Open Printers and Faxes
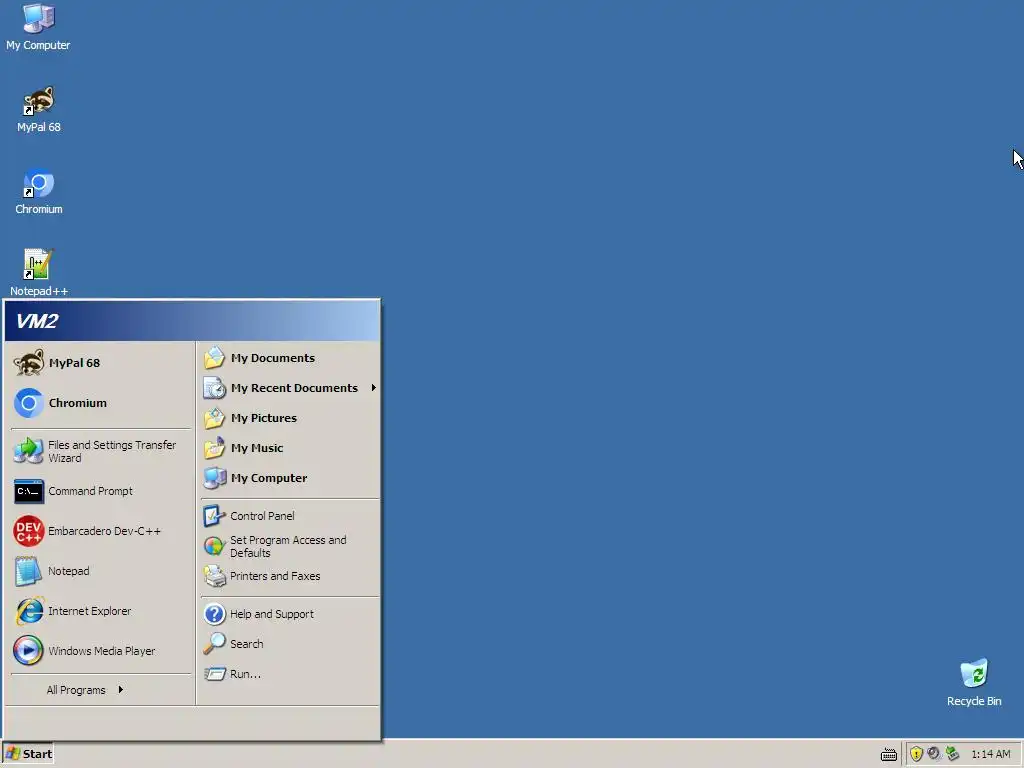This screenshot has height=768, width=1024. 289,576
